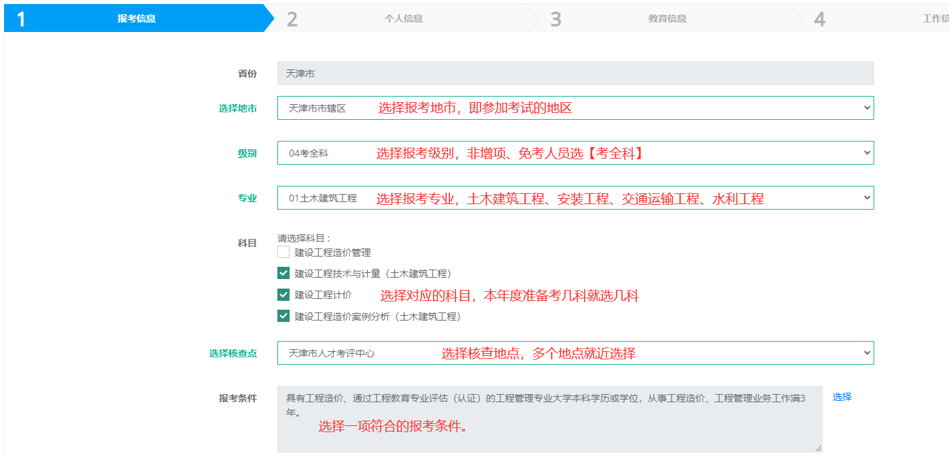Open the 选择核查点 dropdown
Screen dimensions: 950x456
click(x=576, y=352)
